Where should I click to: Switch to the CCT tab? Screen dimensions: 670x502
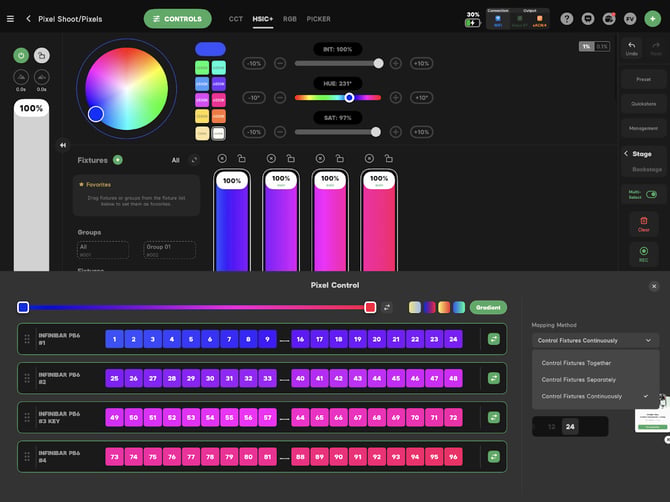click(x=235, y=19)
